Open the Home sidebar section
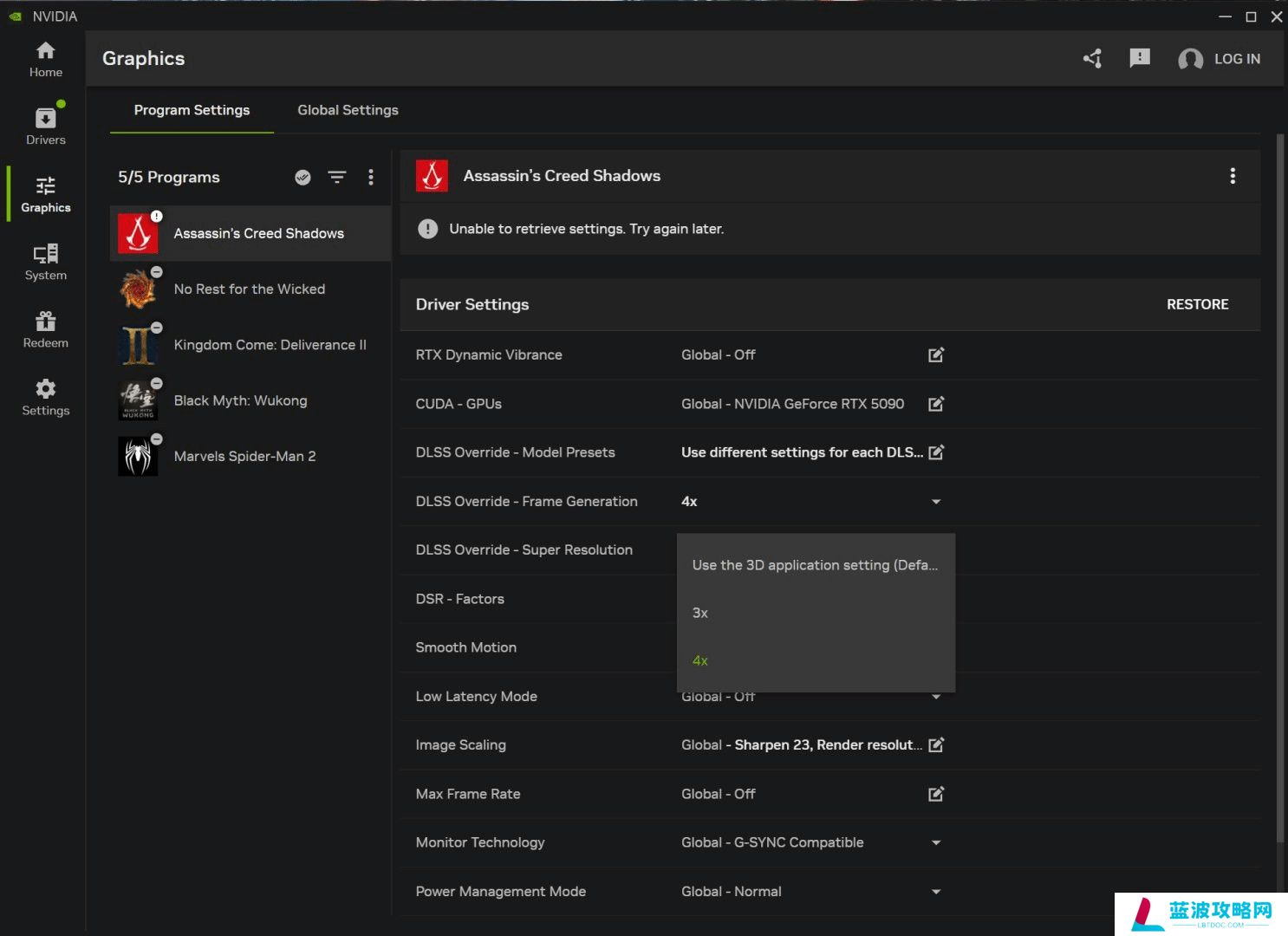 [45, 60]
